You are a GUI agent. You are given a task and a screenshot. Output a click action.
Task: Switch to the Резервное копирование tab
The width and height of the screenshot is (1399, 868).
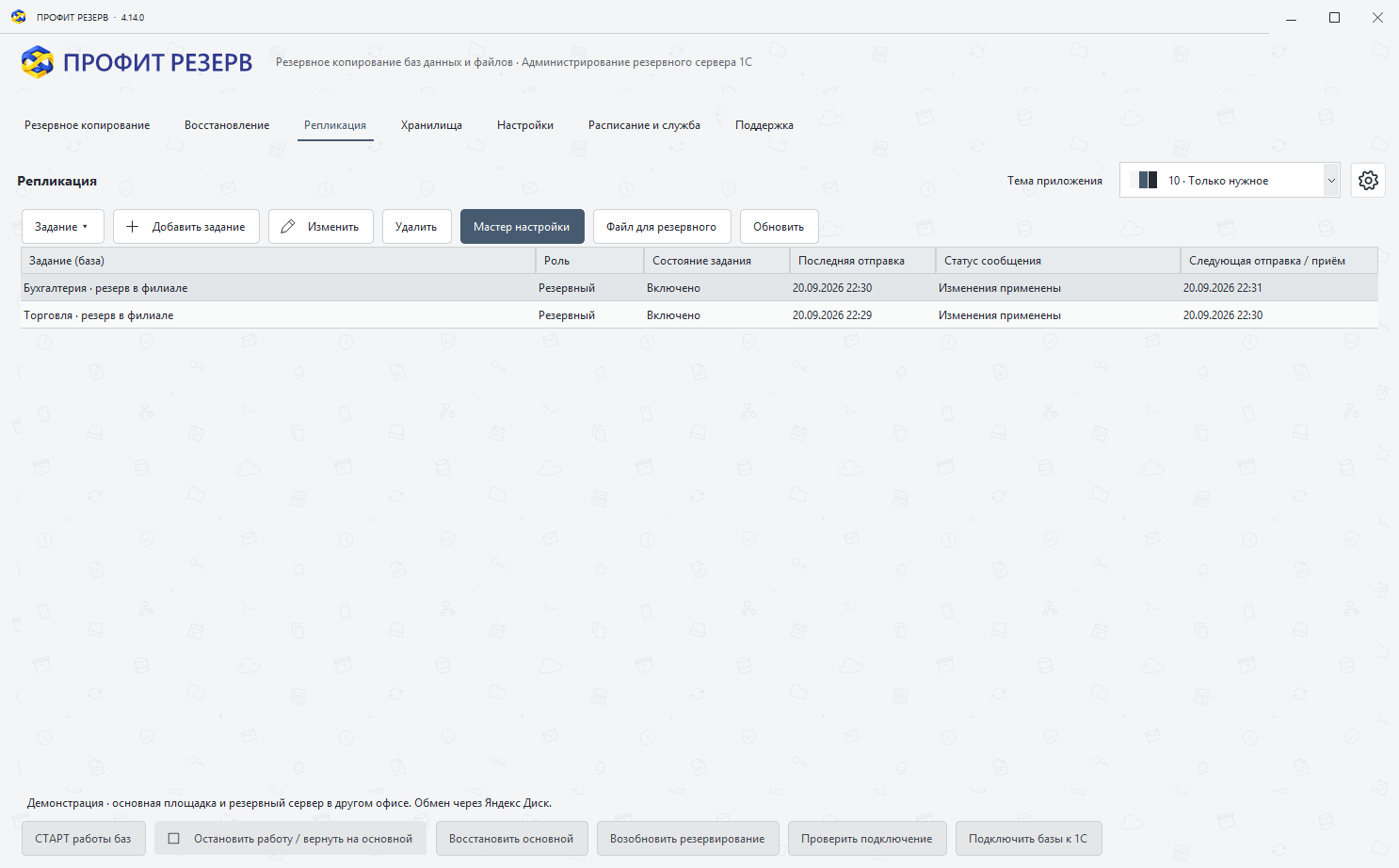[88, 125]
